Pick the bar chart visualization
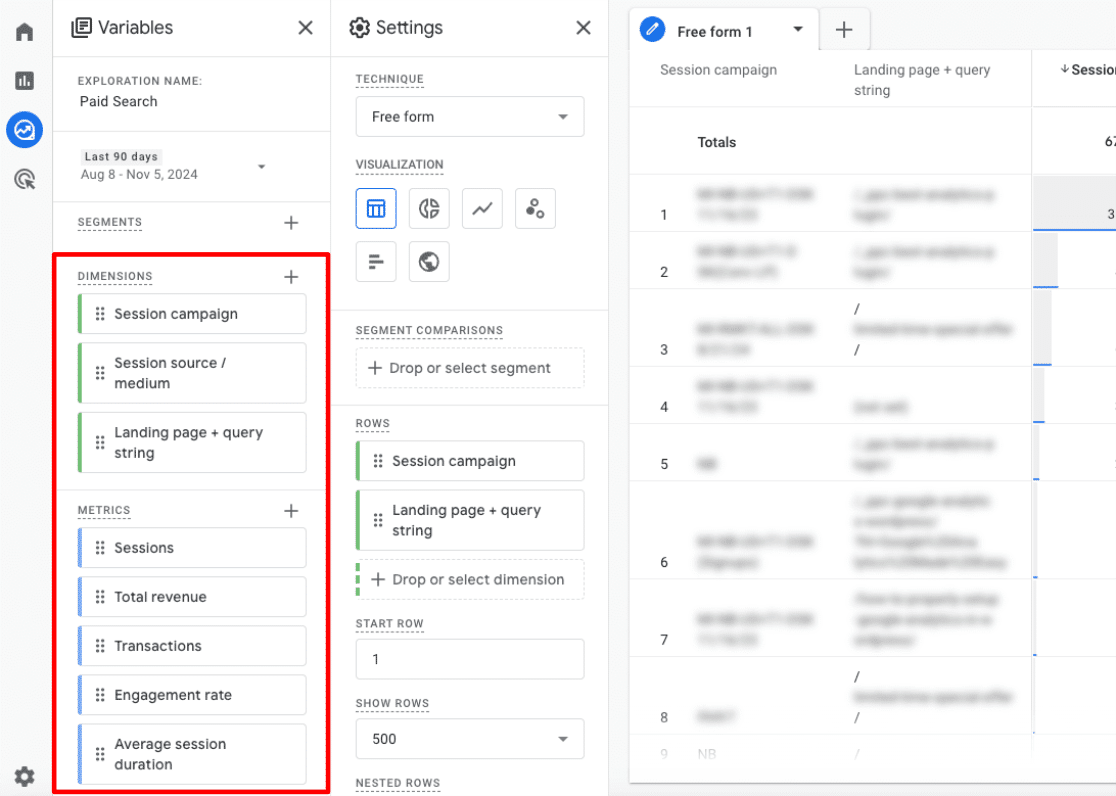The image size is (1116, 796). (376, 261)
